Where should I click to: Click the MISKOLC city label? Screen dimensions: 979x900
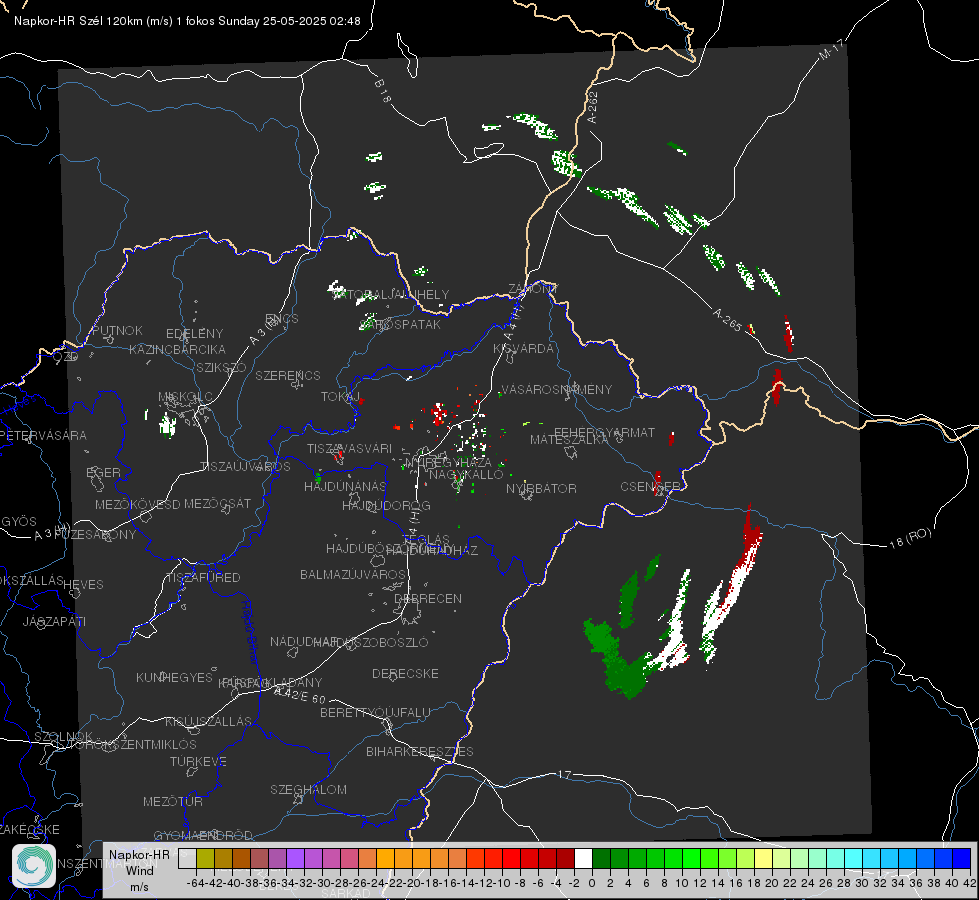tap(185, 397)
